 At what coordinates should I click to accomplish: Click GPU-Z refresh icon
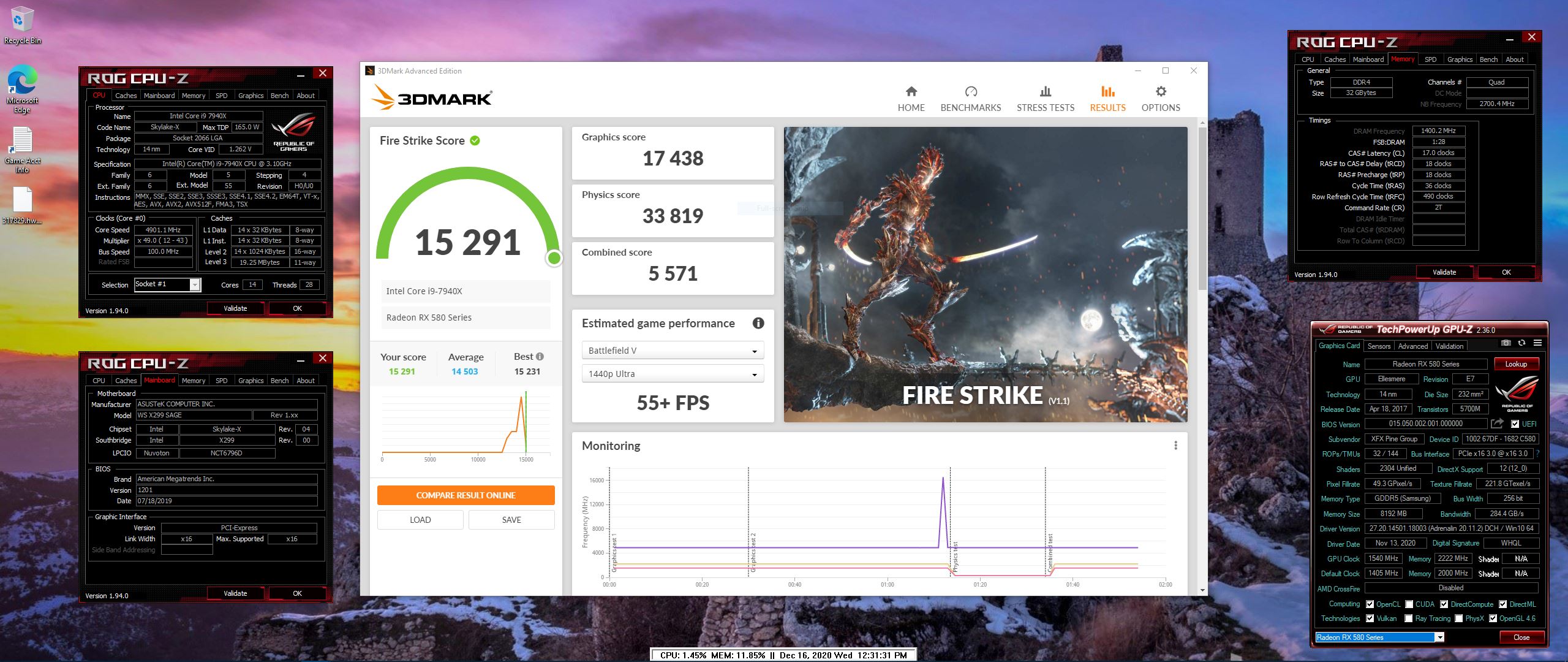(1521, 343)
